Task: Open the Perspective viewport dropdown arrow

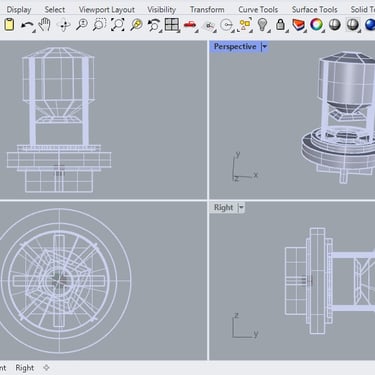Action: click(x=265, y=47)
